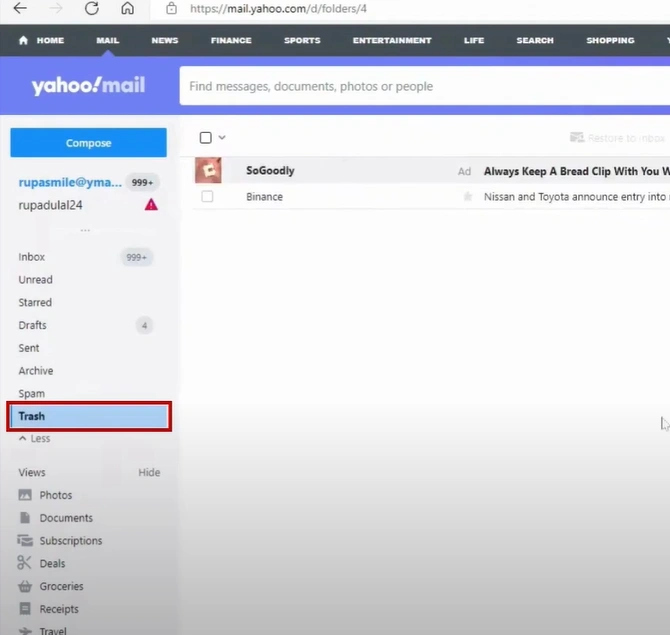The height and width of the screenshot is (635, 670).
Task: Open the Photos view
Action: pos(45,495)
